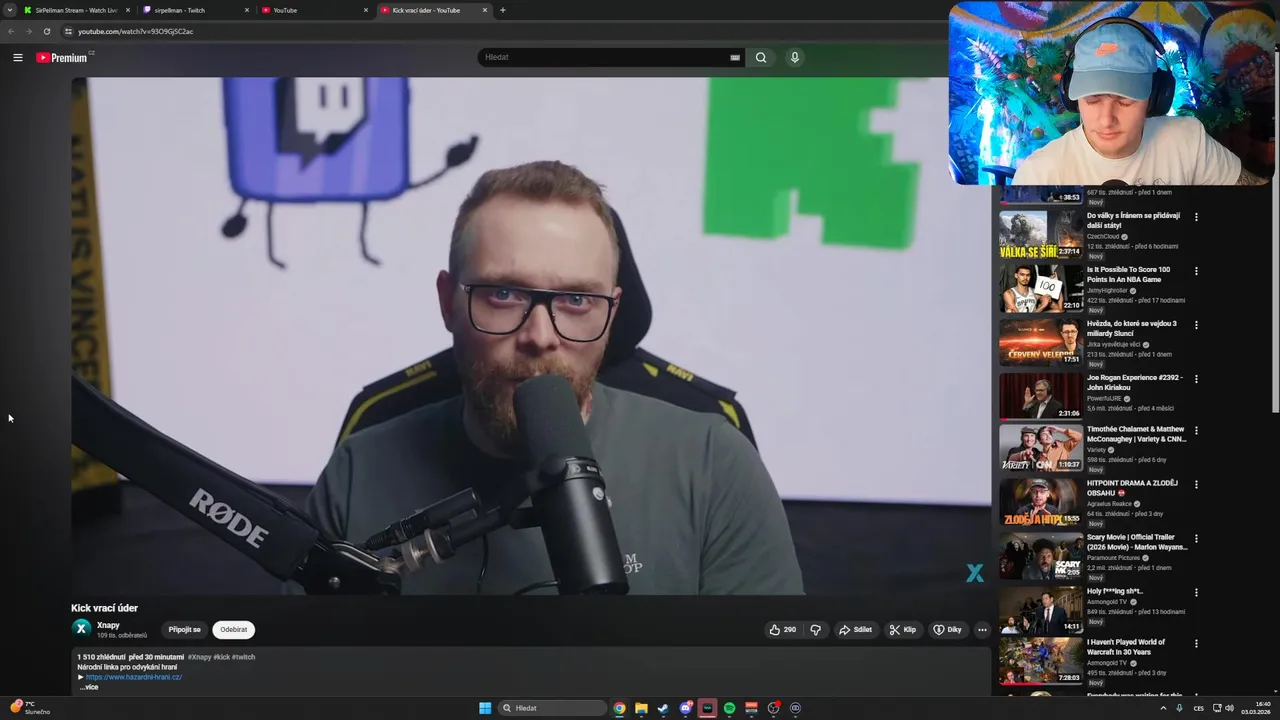Open Xnapy channel avatar

point(81,628)
